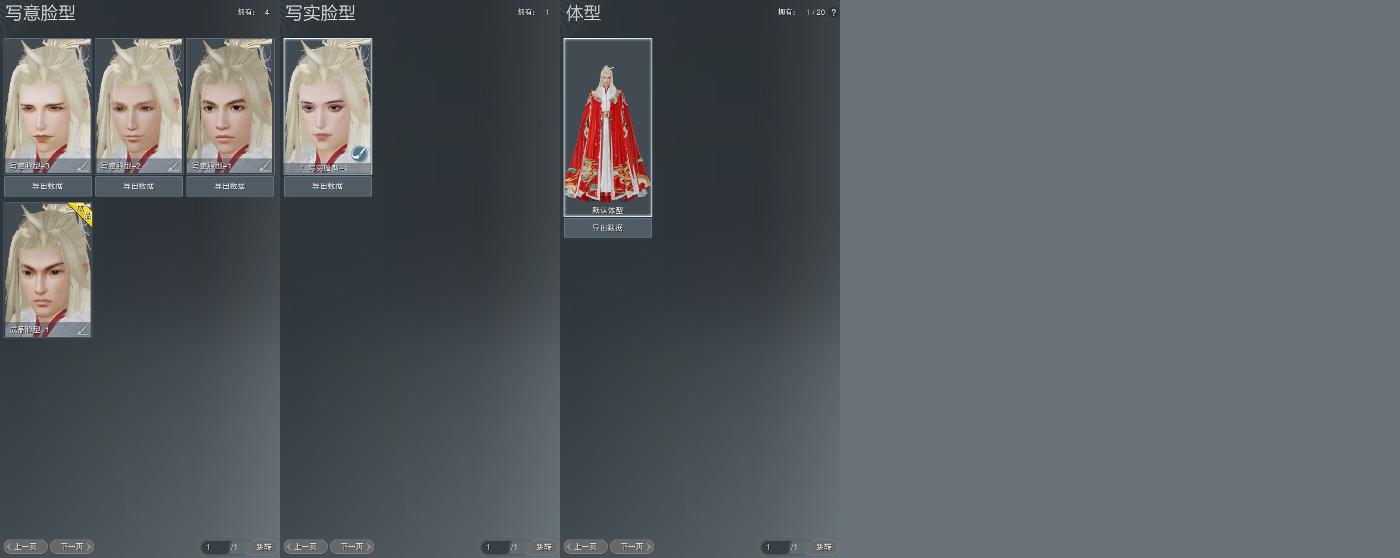
Task: Select the 写意脸型-3 face thumbnail
Action: point(47,106)
